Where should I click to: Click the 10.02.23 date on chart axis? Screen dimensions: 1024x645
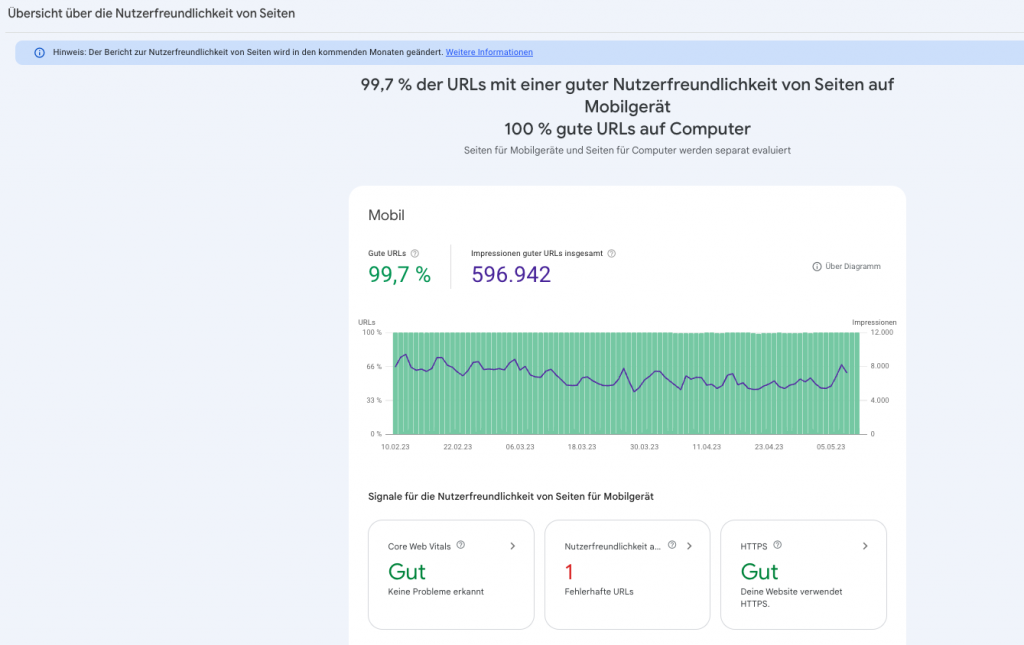[x=395, y=448]
